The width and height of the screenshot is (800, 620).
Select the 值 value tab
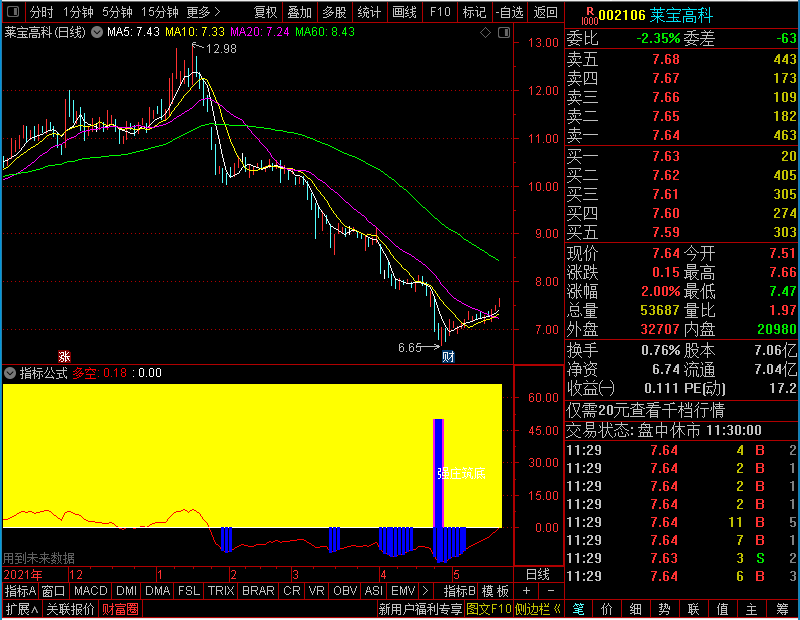click(x=722, y=609)
